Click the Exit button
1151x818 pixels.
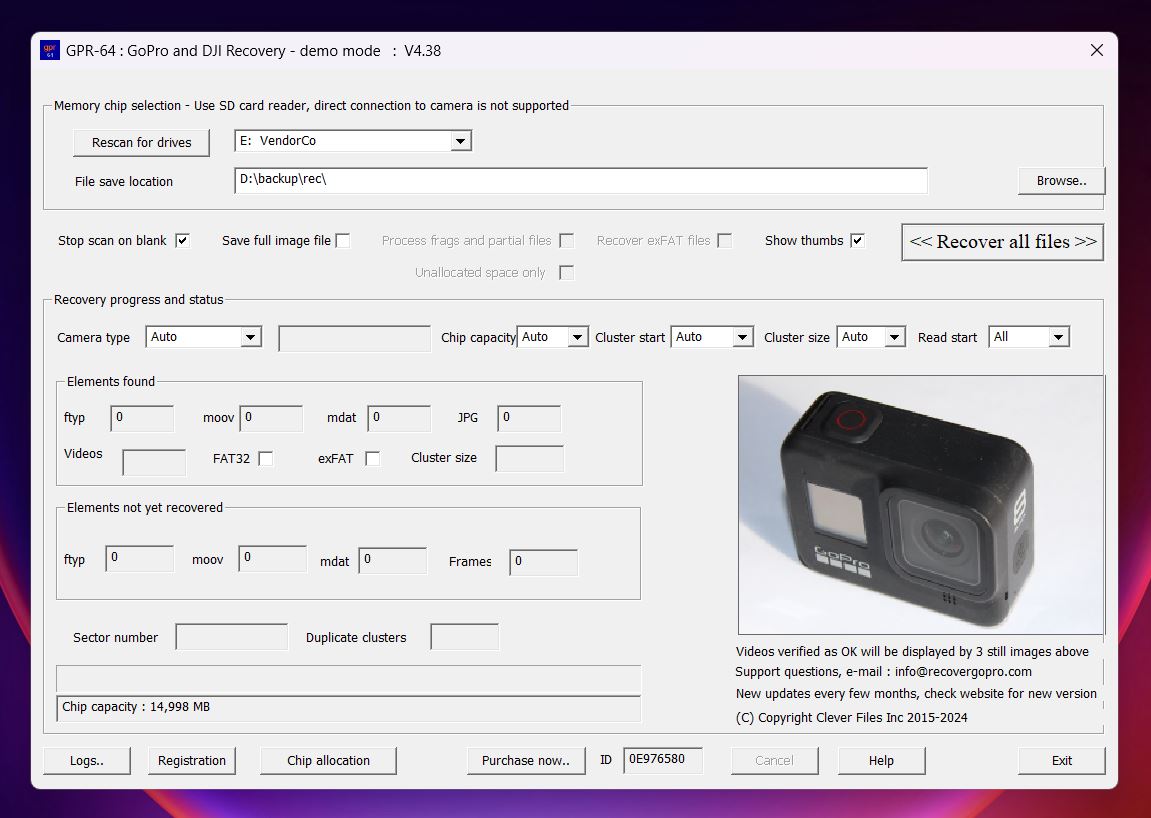(x=1061, y=761)
